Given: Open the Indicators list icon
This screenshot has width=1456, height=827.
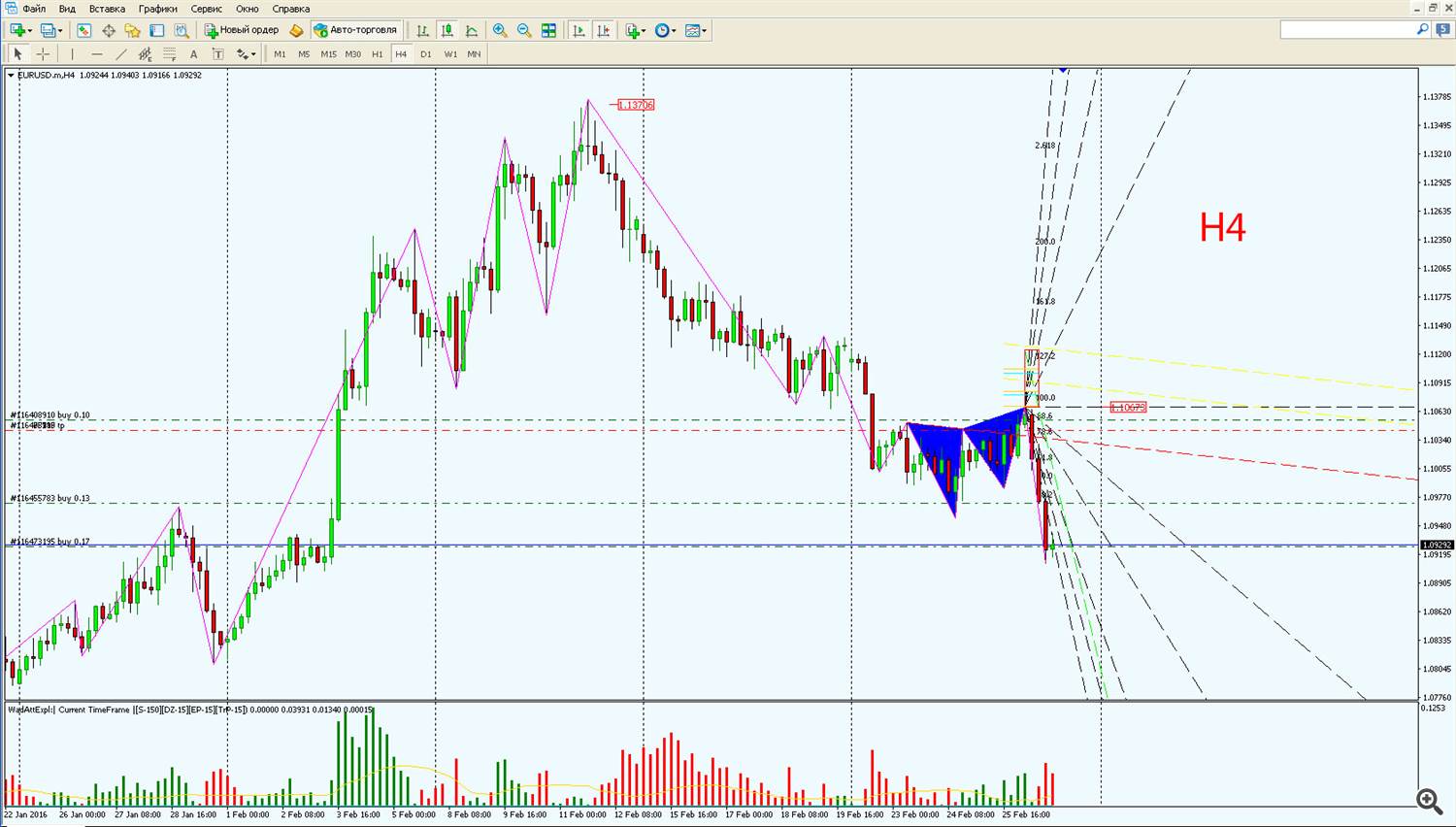Looking at the screenshot, I should click(x=633, y=30).
